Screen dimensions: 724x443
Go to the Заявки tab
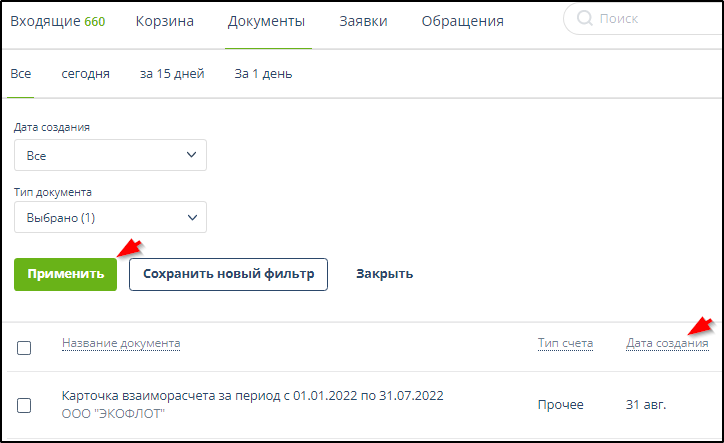pos(363,21)
